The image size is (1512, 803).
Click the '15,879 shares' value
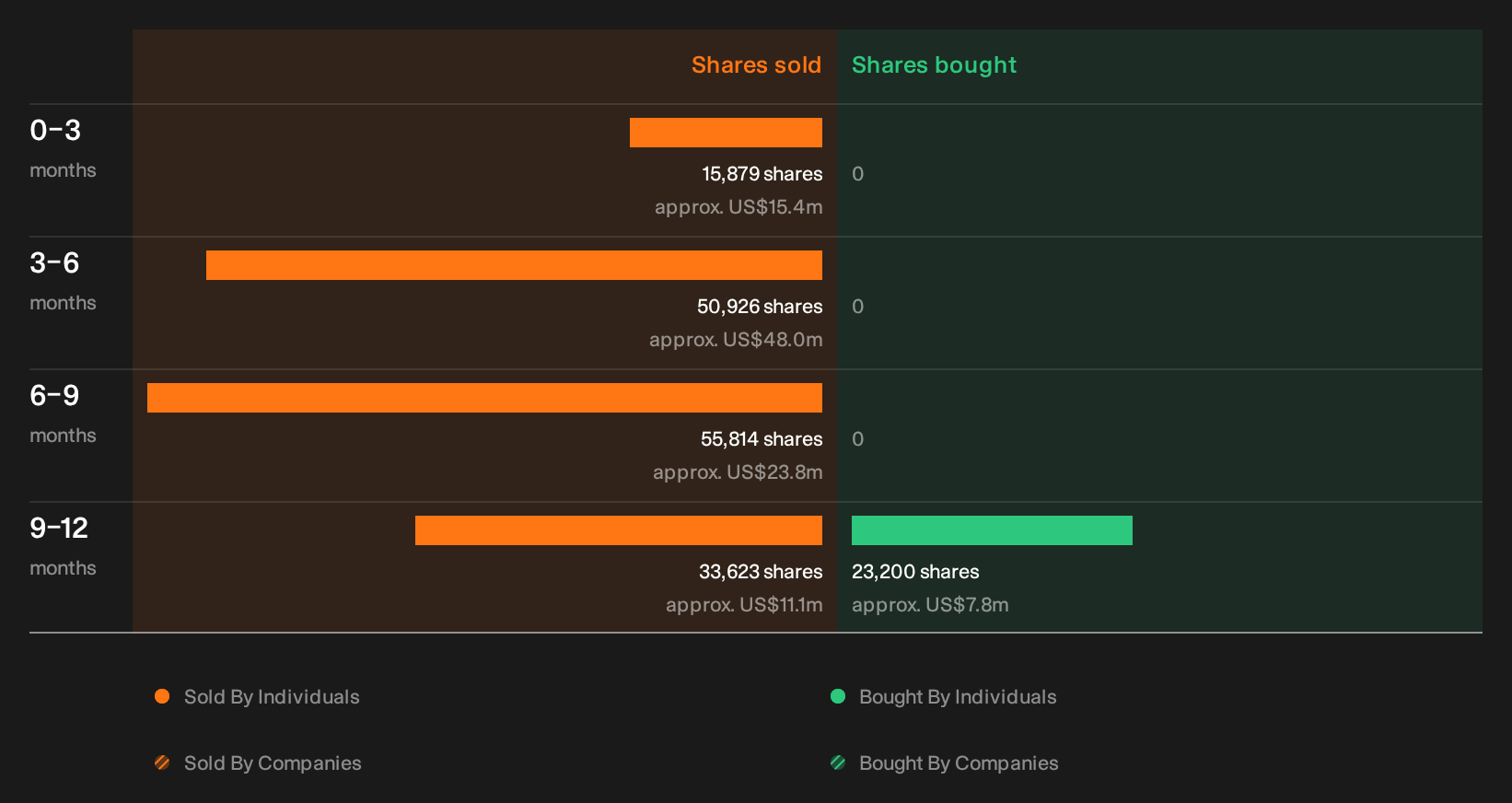coord(762,174)
